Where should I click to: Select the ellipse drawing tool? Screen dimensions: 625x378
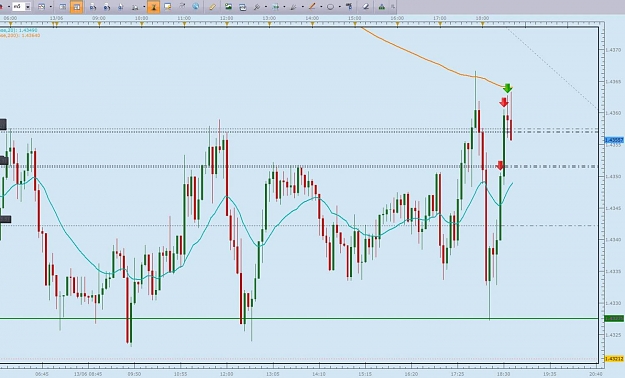pos(330,7)
